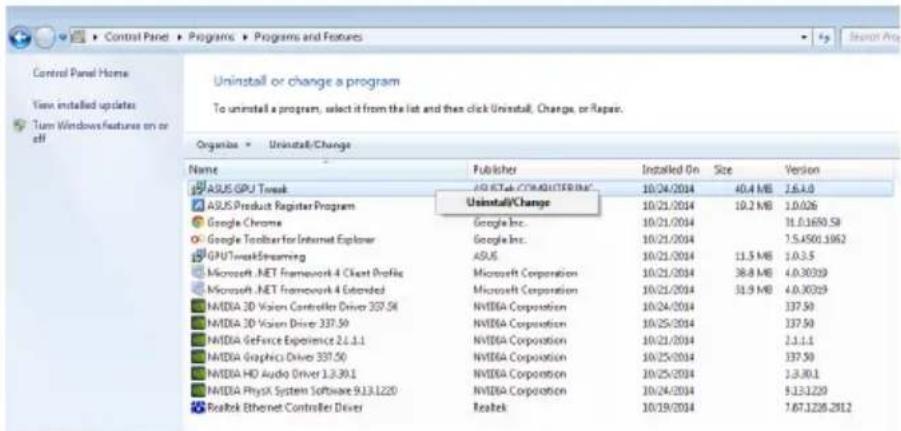Click the Google Inc. publisher for Chrome
Viewport: 901px width, 431px height.
click(500, 222)
